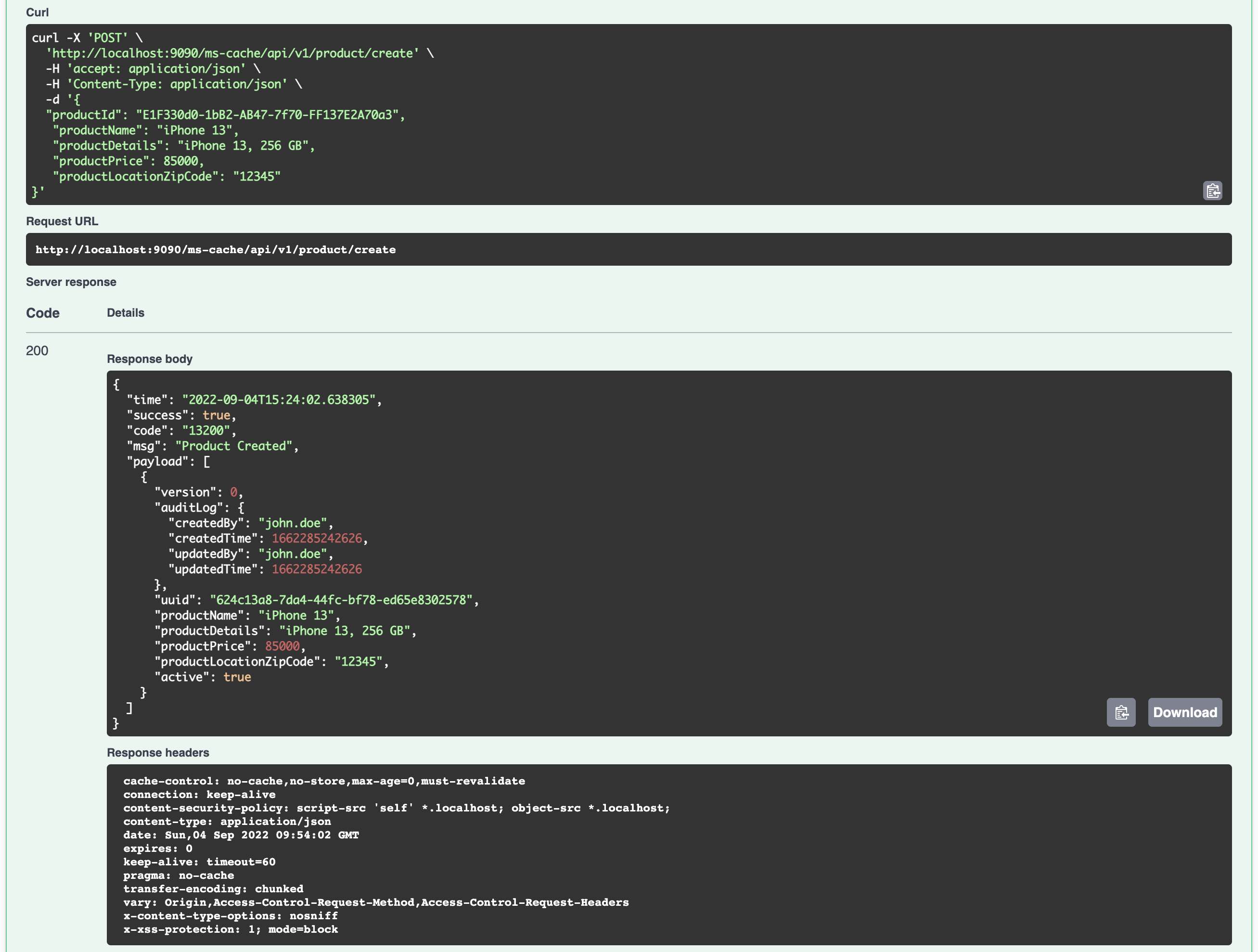This screenshot has height=952, width=1258.
Task: Click the Details column header
Action: tap(125, 313)
